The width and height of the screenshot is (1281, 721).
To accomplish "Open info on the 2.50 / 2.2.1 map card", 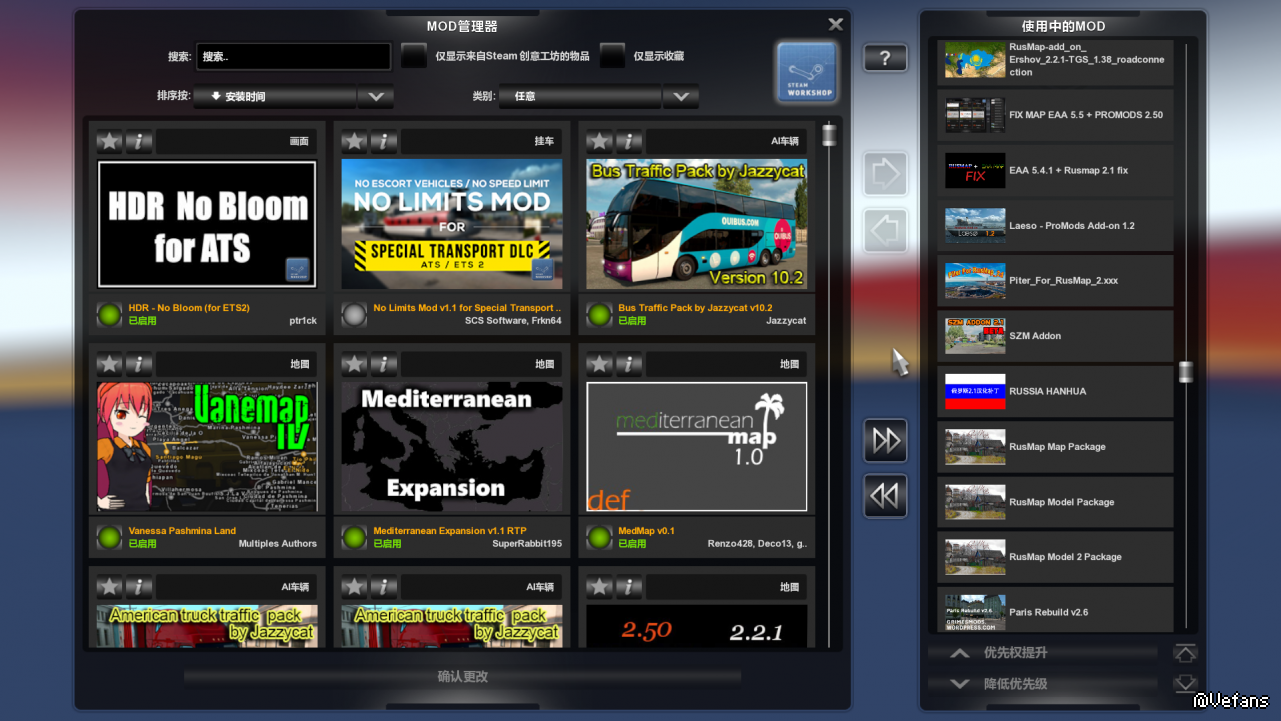I will pyautogui.click(x=629, y=587).
